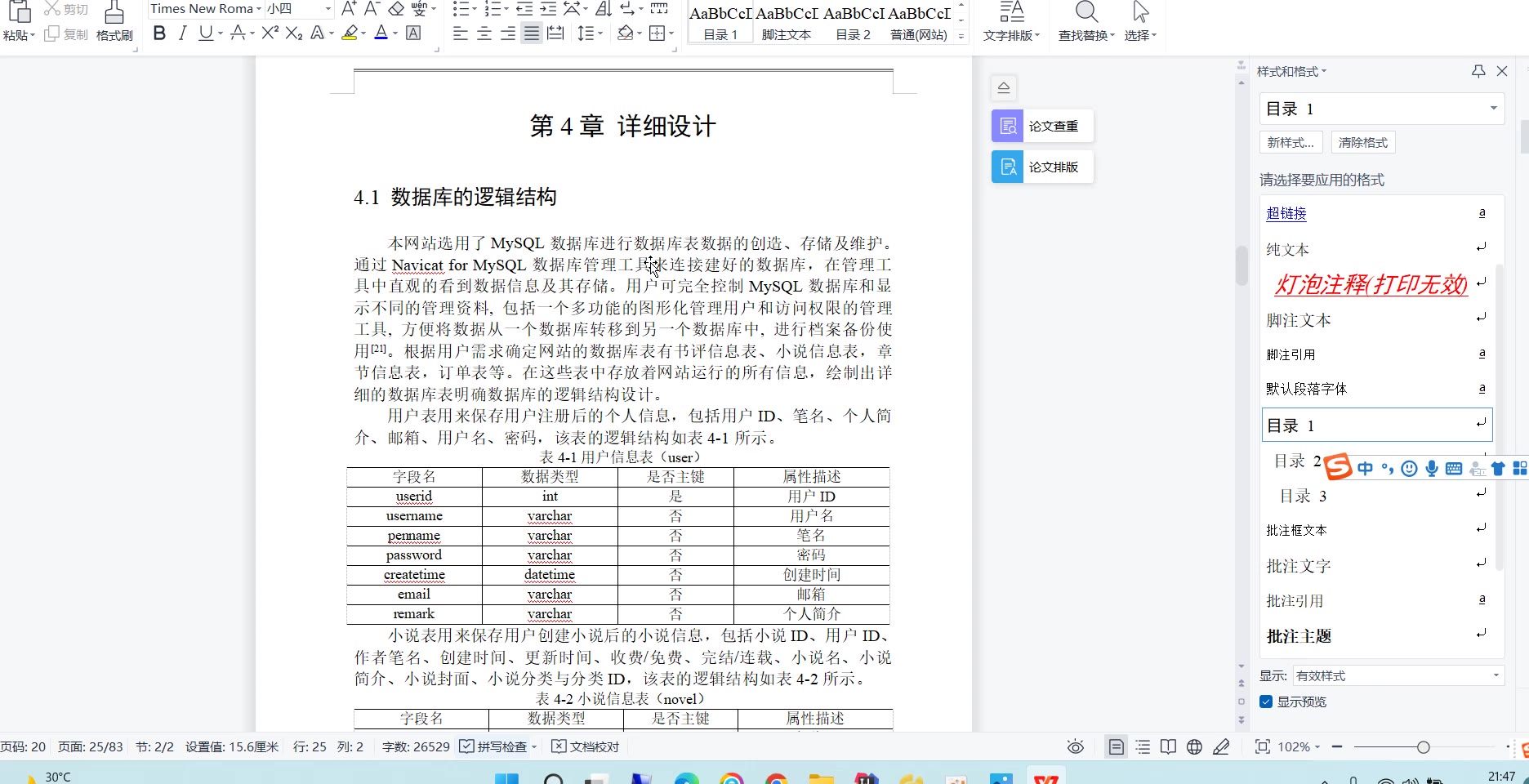Switch to web layout view
Viewport: 1529px width, 784px height.
coord(1194,746)
